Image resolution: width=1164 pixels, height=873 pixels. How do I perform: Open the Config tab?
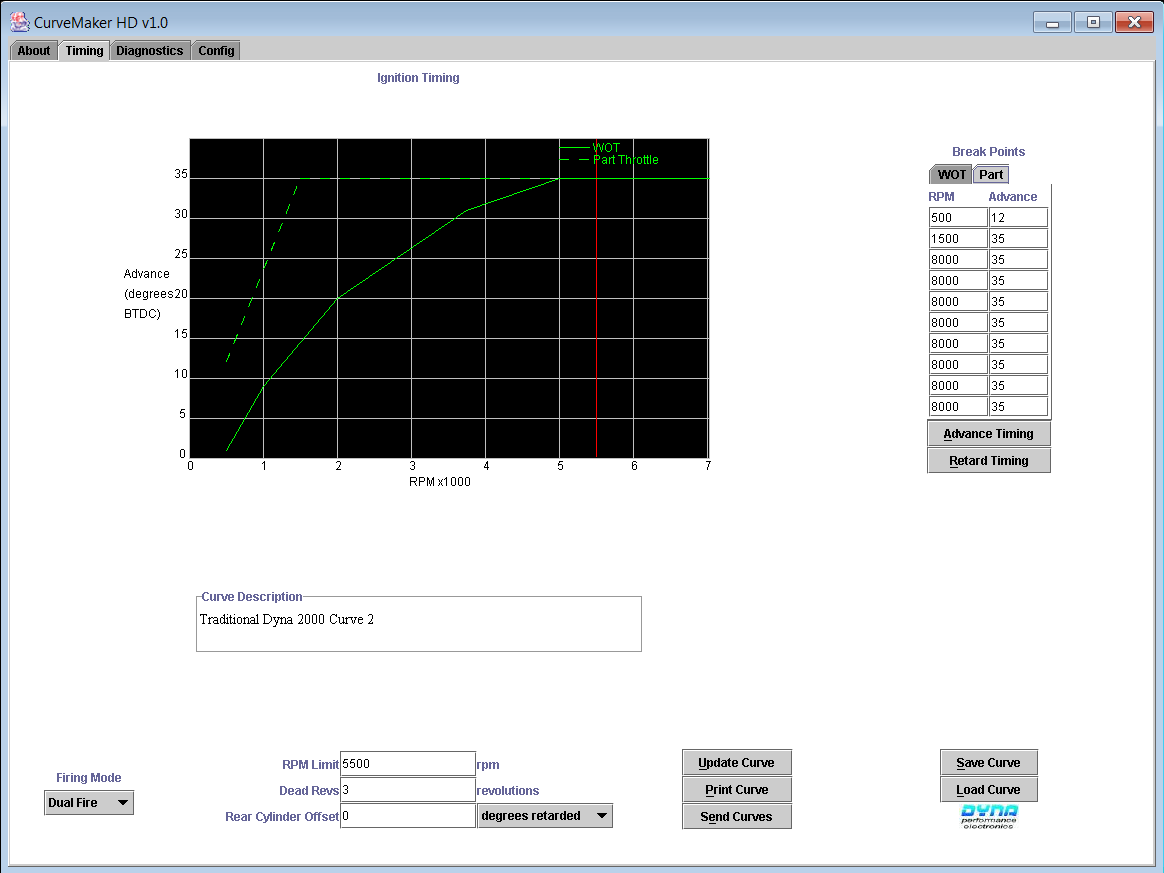(216, 51)
